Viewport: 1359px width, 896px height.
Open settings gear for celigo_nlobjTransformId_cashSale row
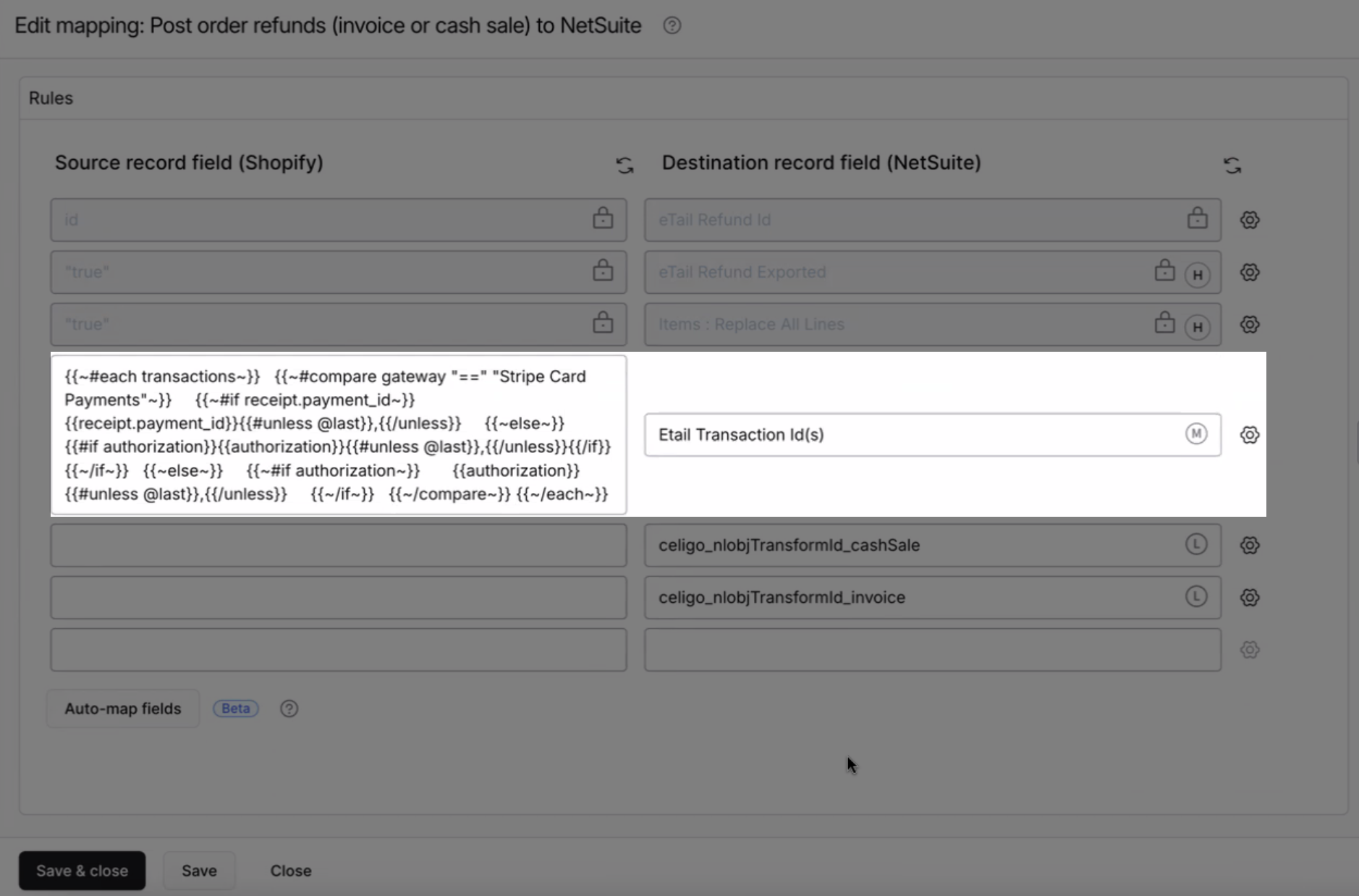(x=1250, y=545)
